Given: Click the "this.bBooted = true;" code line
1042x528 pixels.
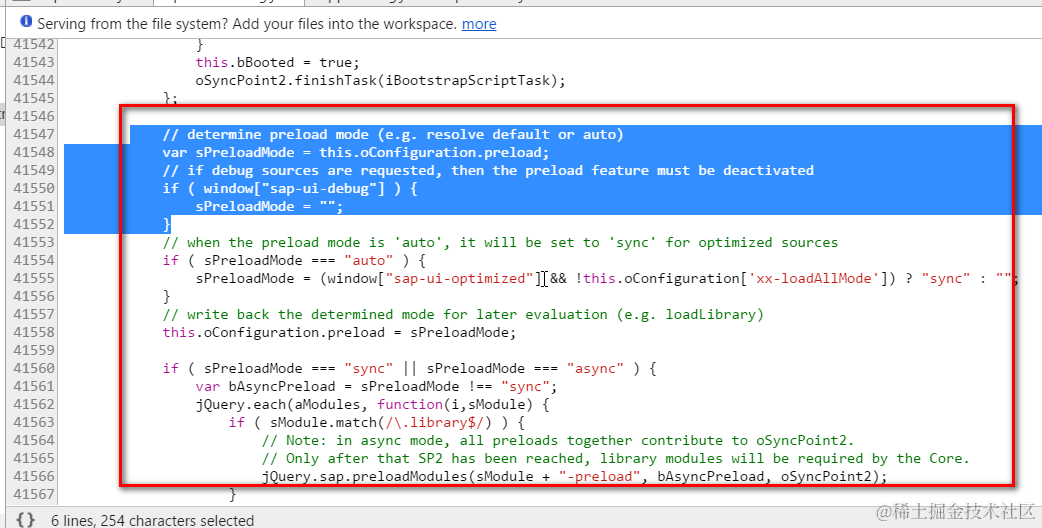Looking at the screenshot, I should tap(277, 62).
